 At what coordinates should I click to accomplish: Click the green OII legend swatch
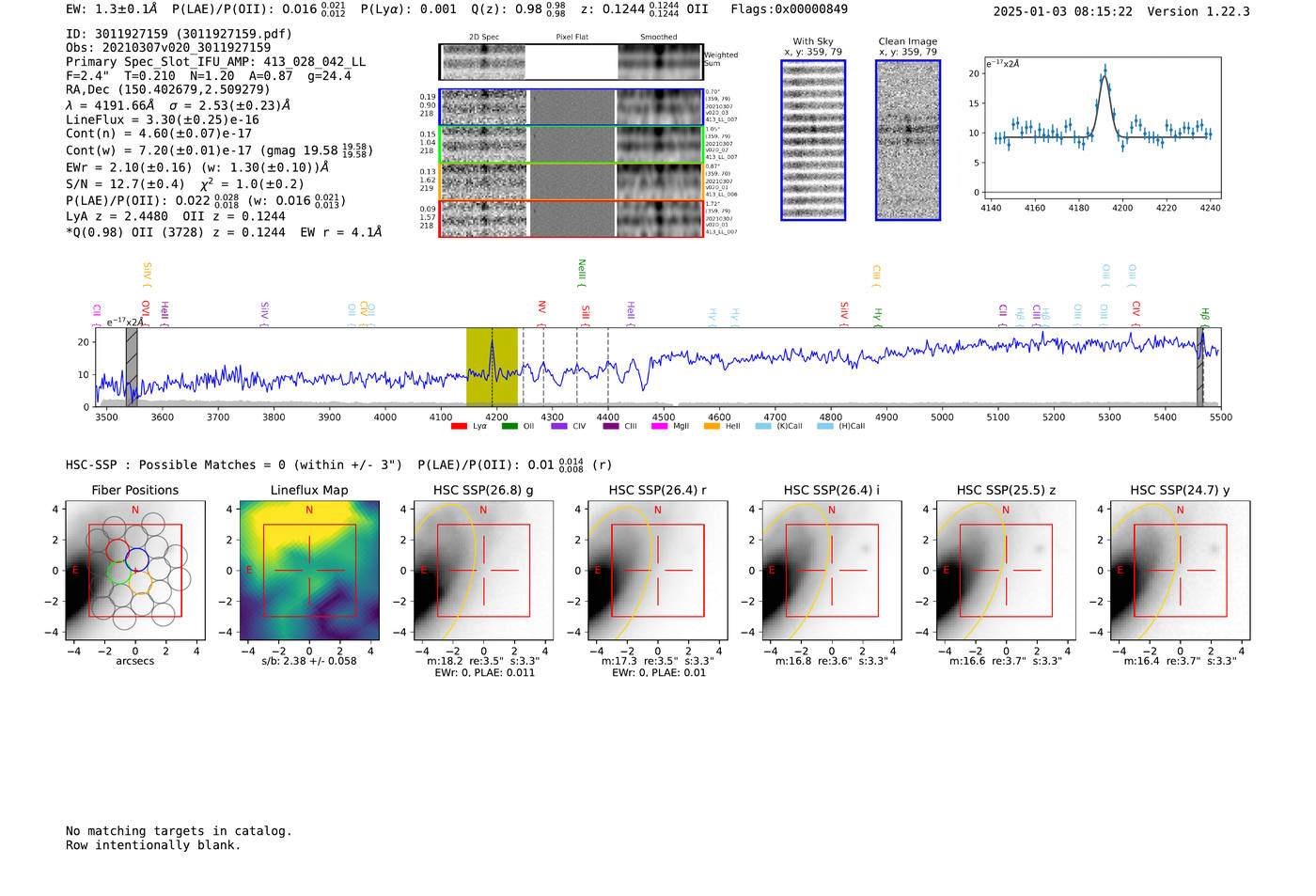point(509,426)
